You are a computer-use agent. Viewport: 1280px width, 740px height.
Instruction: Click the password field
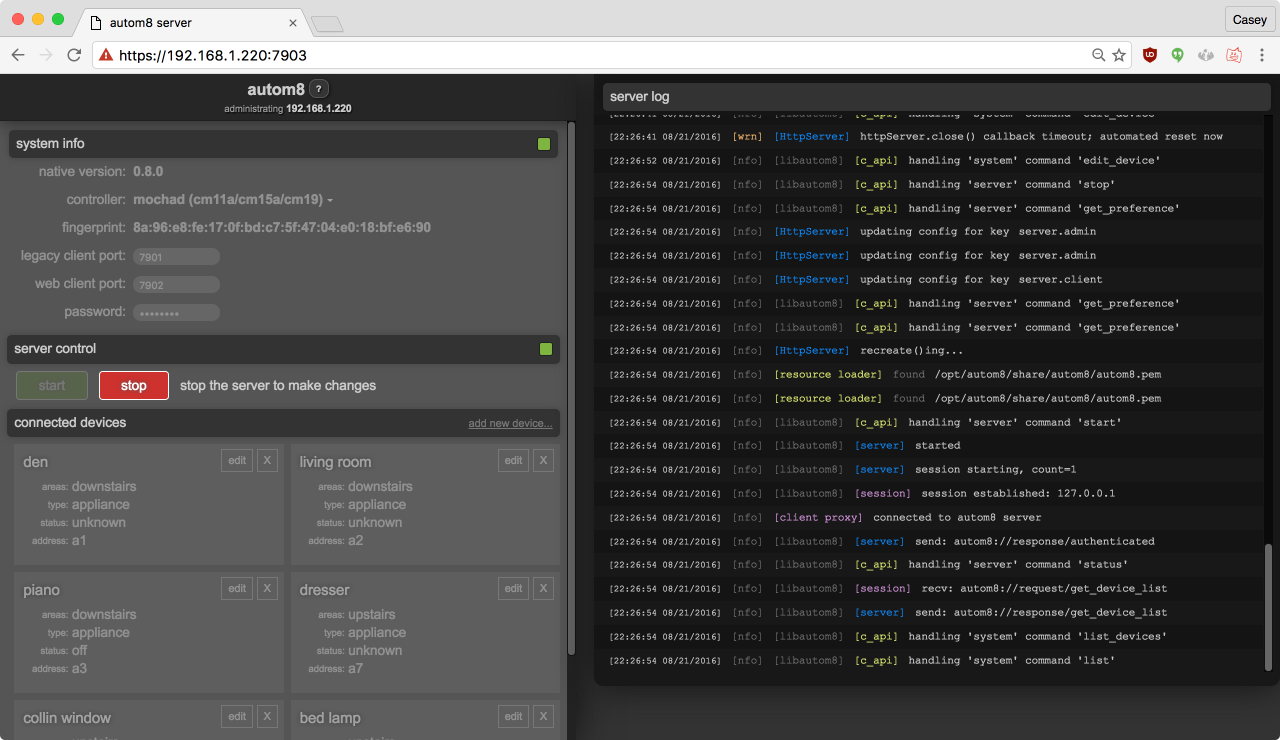[176, 313]
